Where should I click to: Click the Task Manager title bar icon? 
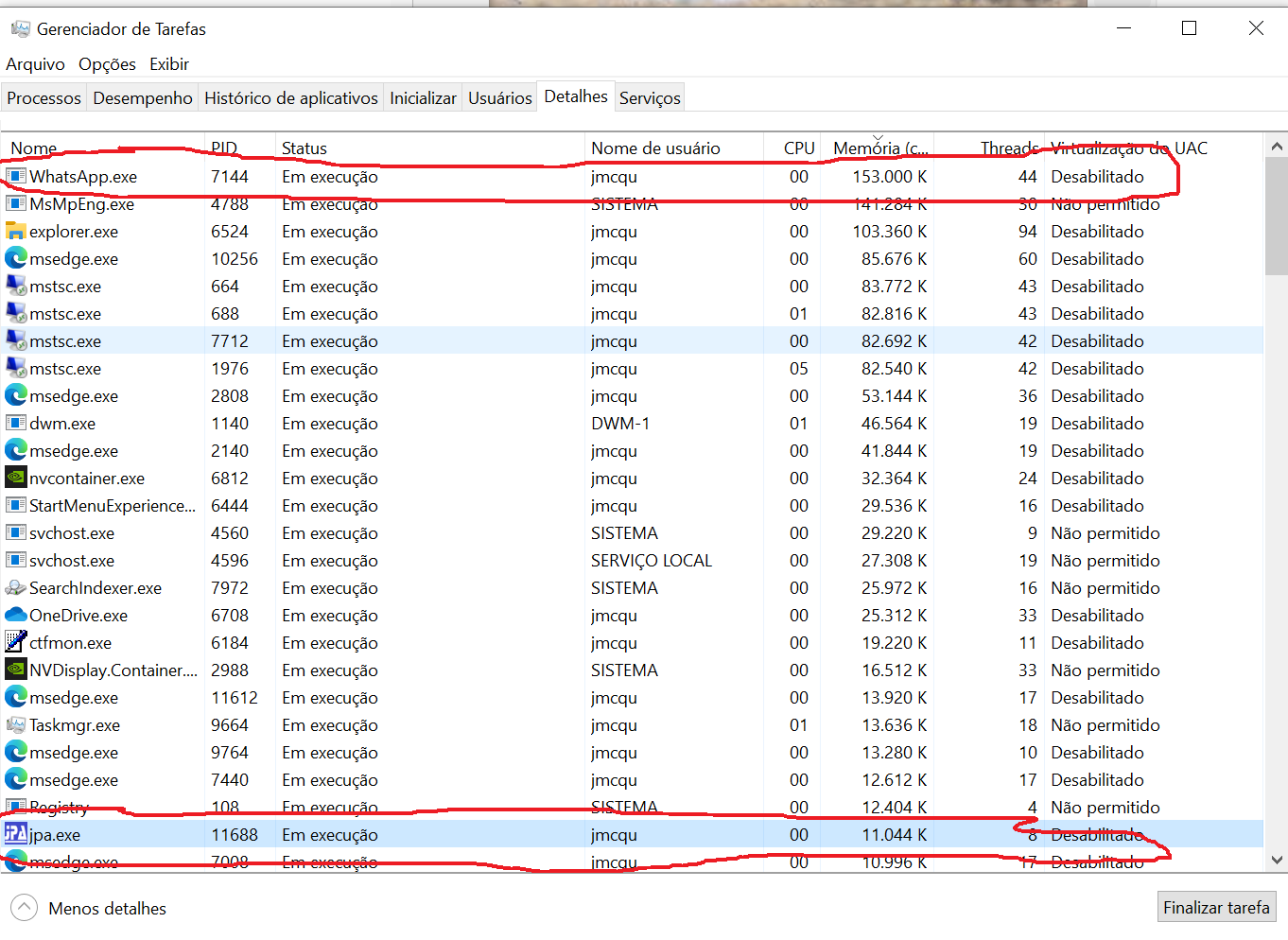tap(20, 29)
